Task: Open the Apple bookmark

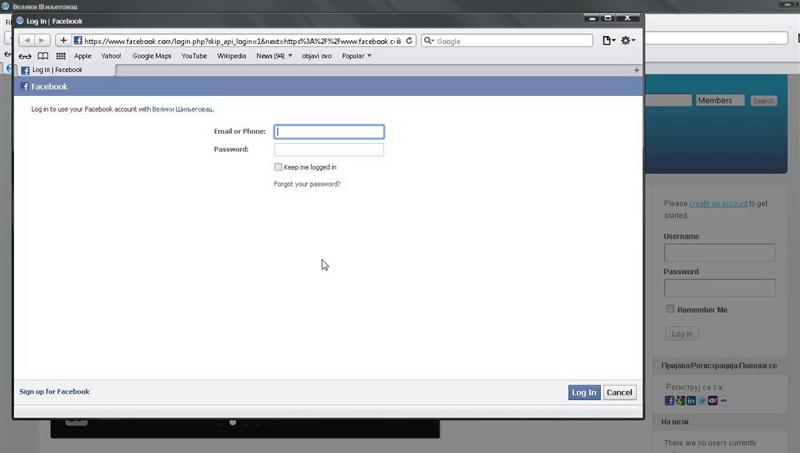Action: click(83, 56)
